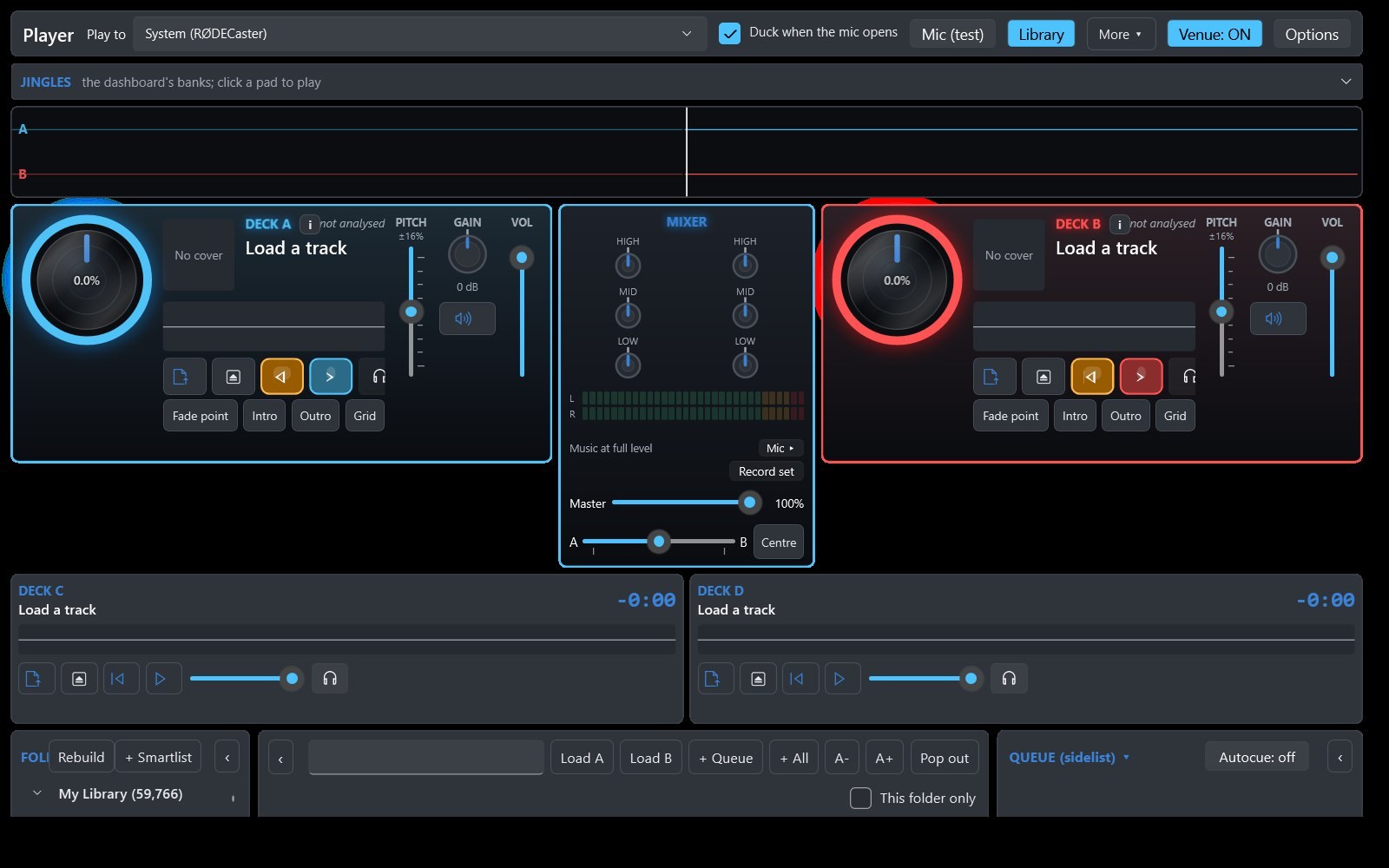Click the speaker button on Deck A
Image resolution: width=1389 pixels, height=868 pixels.
tap(467, 319)
